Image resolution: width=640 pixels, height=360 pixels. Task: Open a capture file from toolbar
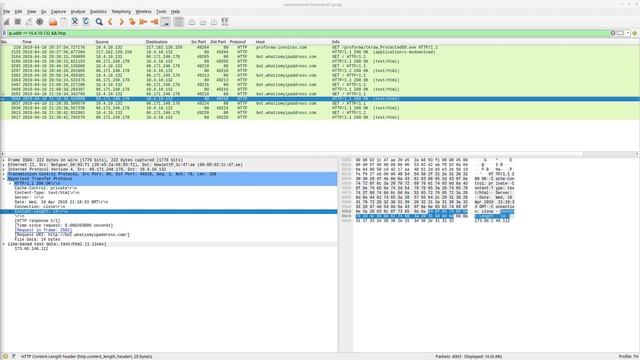pyautogui.click(x=53, y=22)
